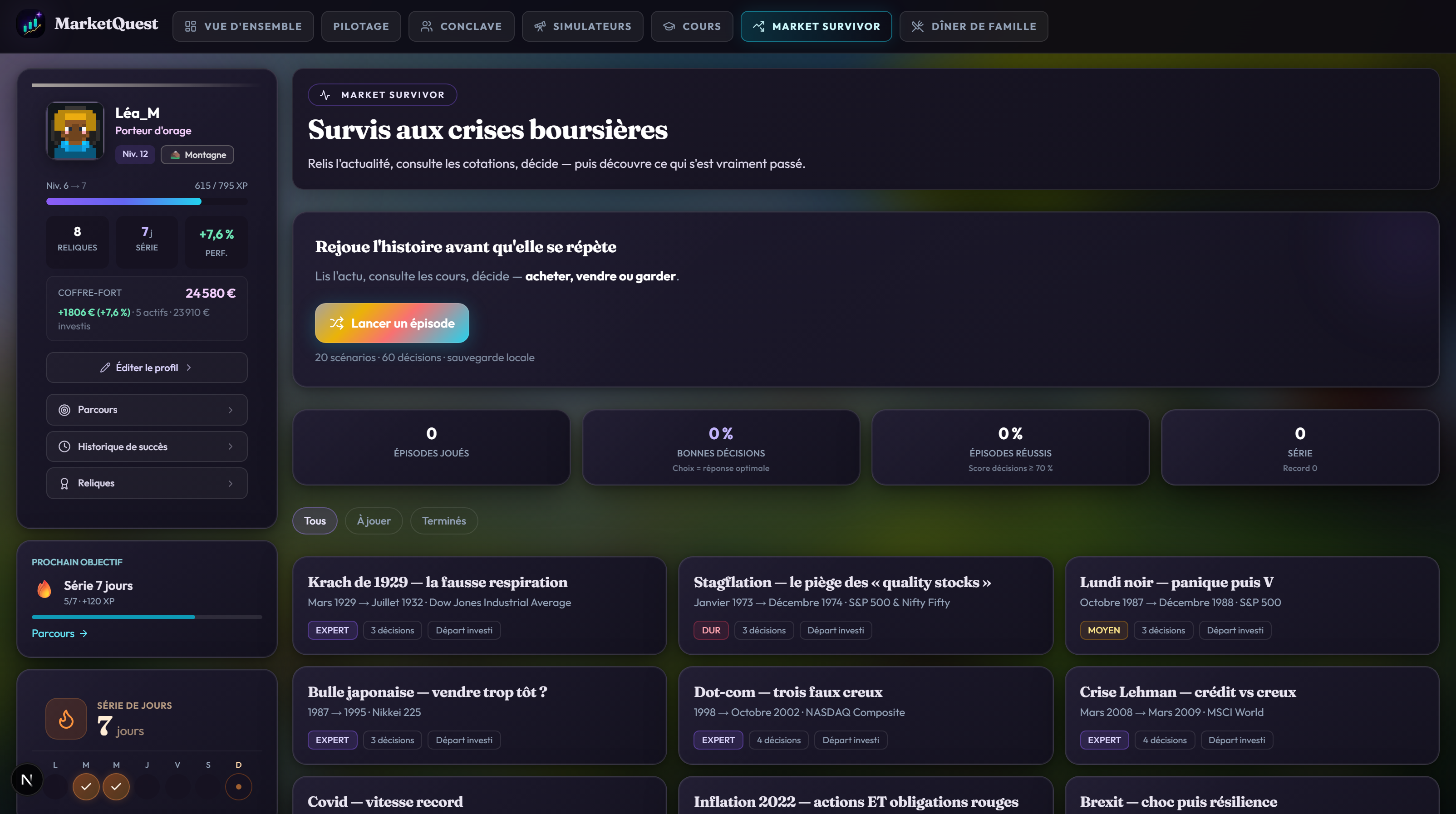Image resolution: width=1456 pixels, height=814 pixels.
Task: Click Lancer un épisode button
Action: [392, 323]
